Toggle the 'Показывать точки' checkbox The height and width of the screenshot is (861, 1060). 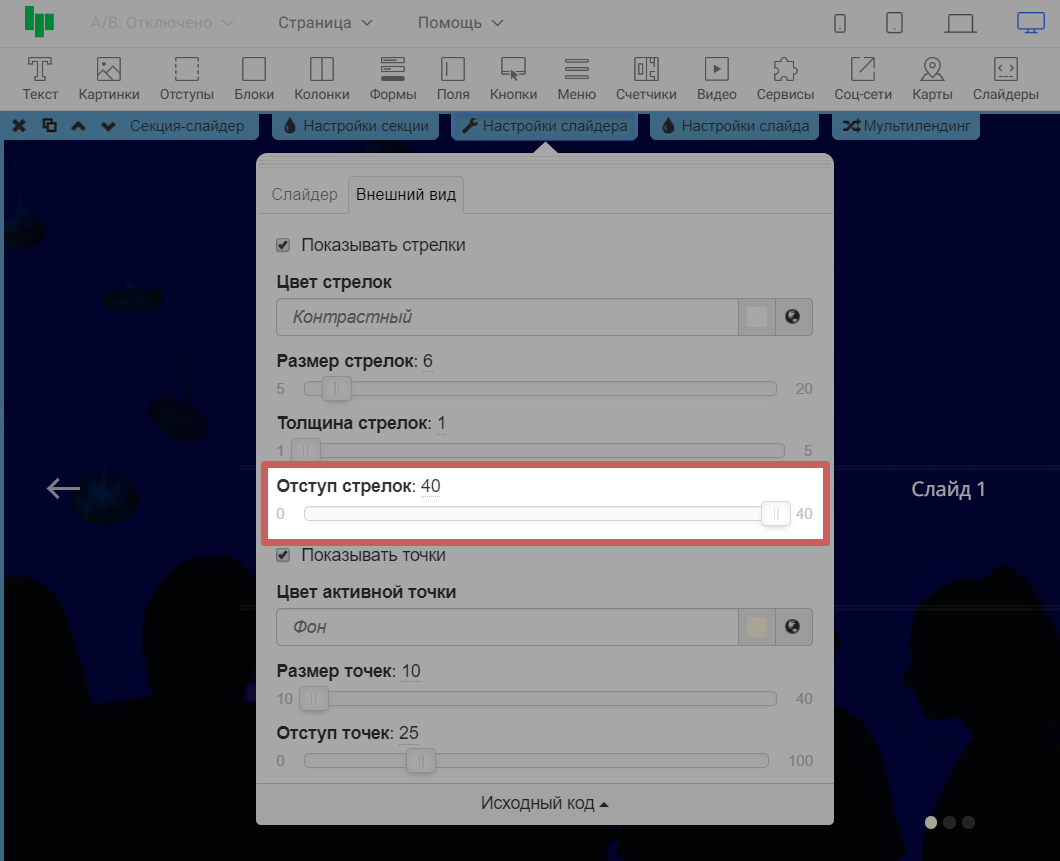283,555
